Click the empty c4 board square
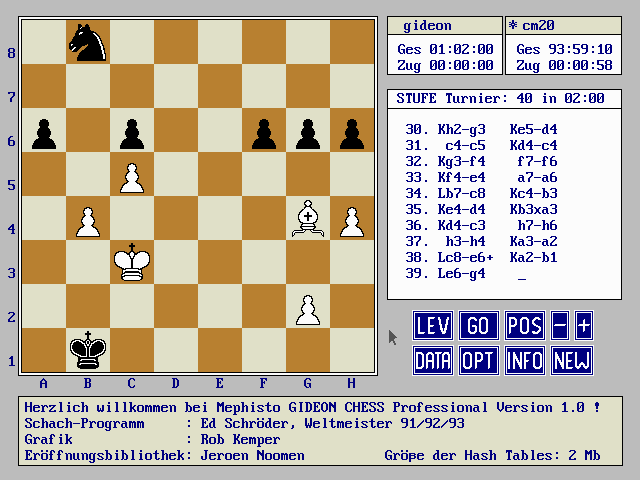The height and width of the screenshot is (480, 640). click(132, 218)
